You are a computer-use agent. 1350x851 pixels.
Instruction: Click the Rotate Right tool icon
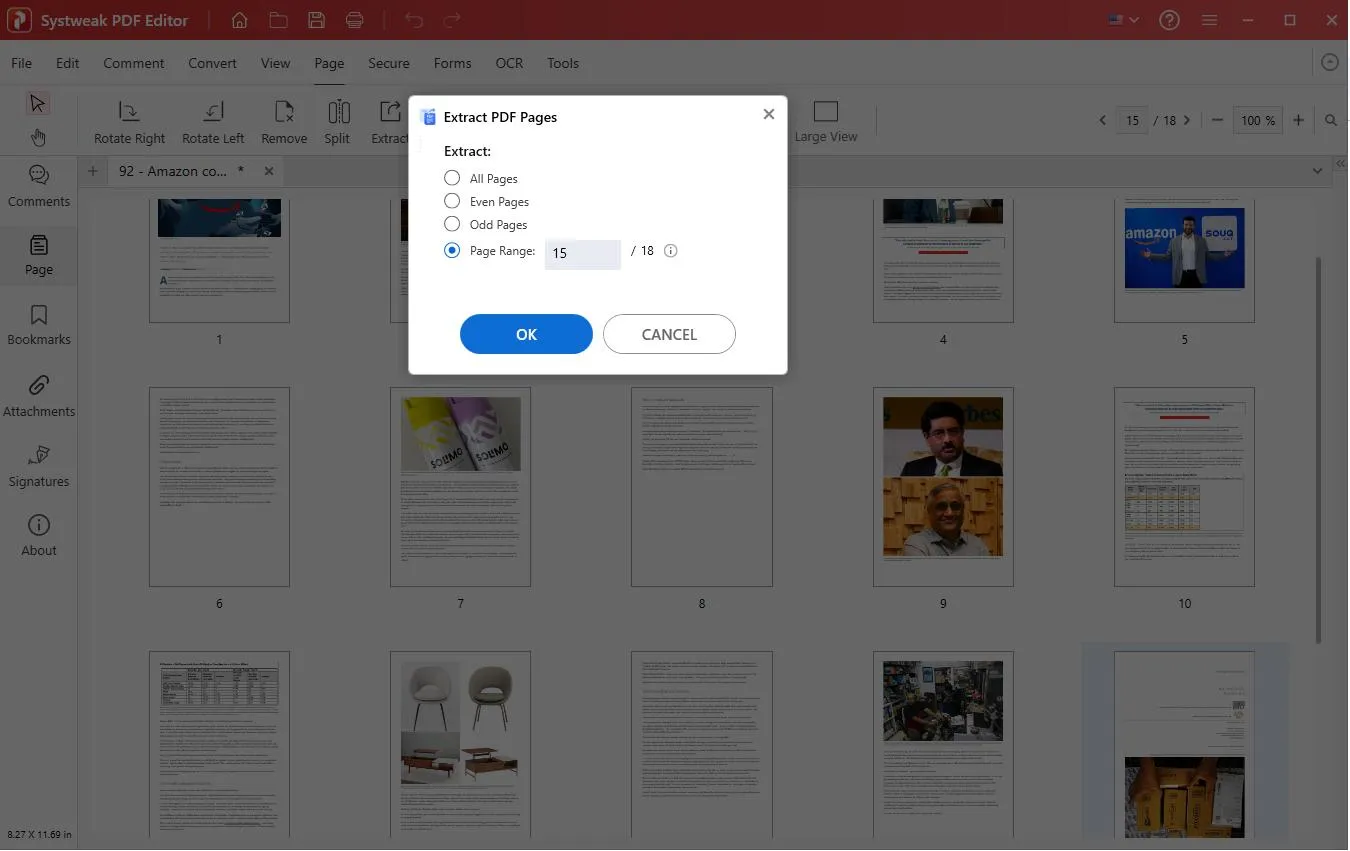pyautogui.click(x=129, y=112)
